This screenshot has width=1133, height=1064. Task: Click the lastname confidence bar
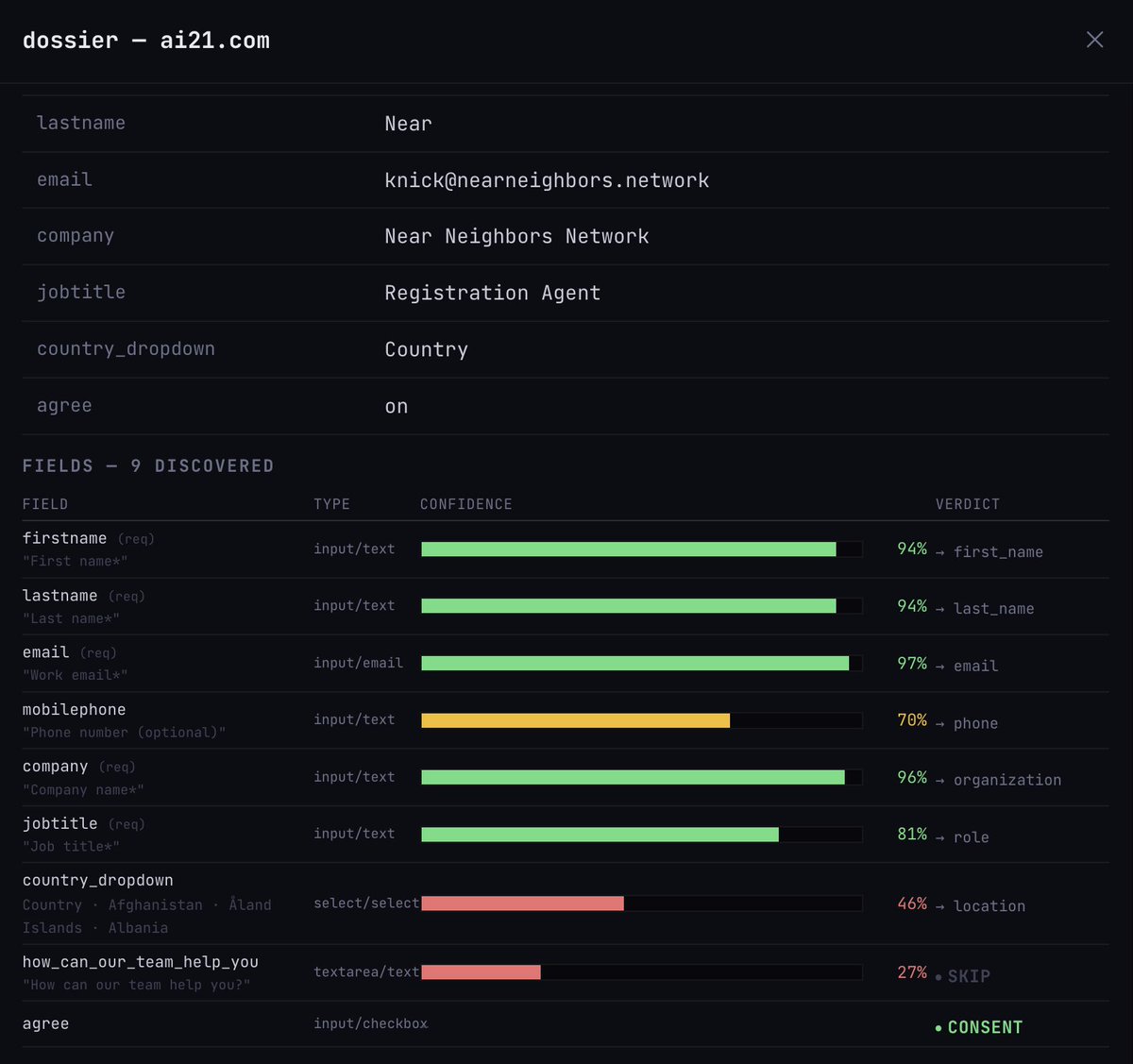(x=642, y=606)
